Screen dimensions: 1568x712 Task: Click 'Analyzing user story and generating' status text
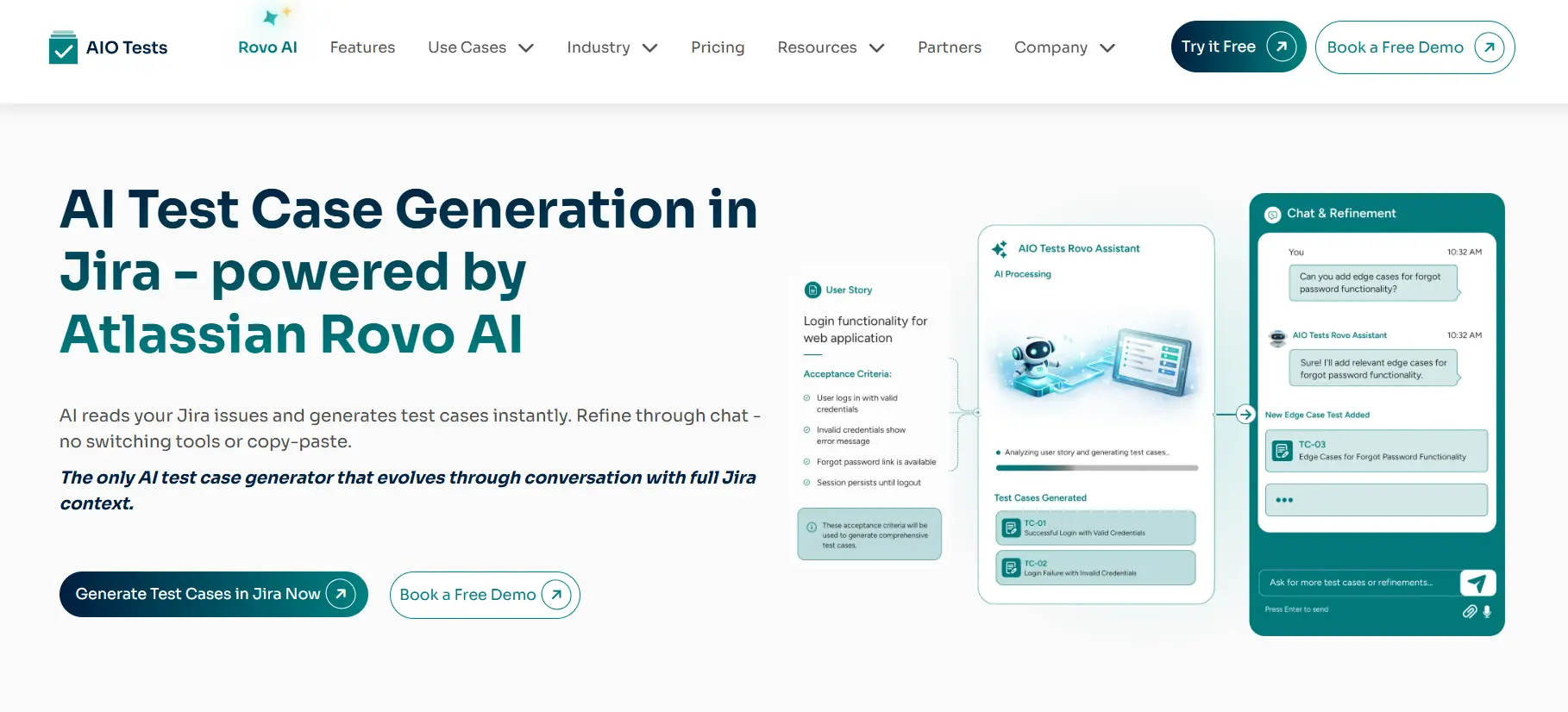click(x=1087, y=453)
